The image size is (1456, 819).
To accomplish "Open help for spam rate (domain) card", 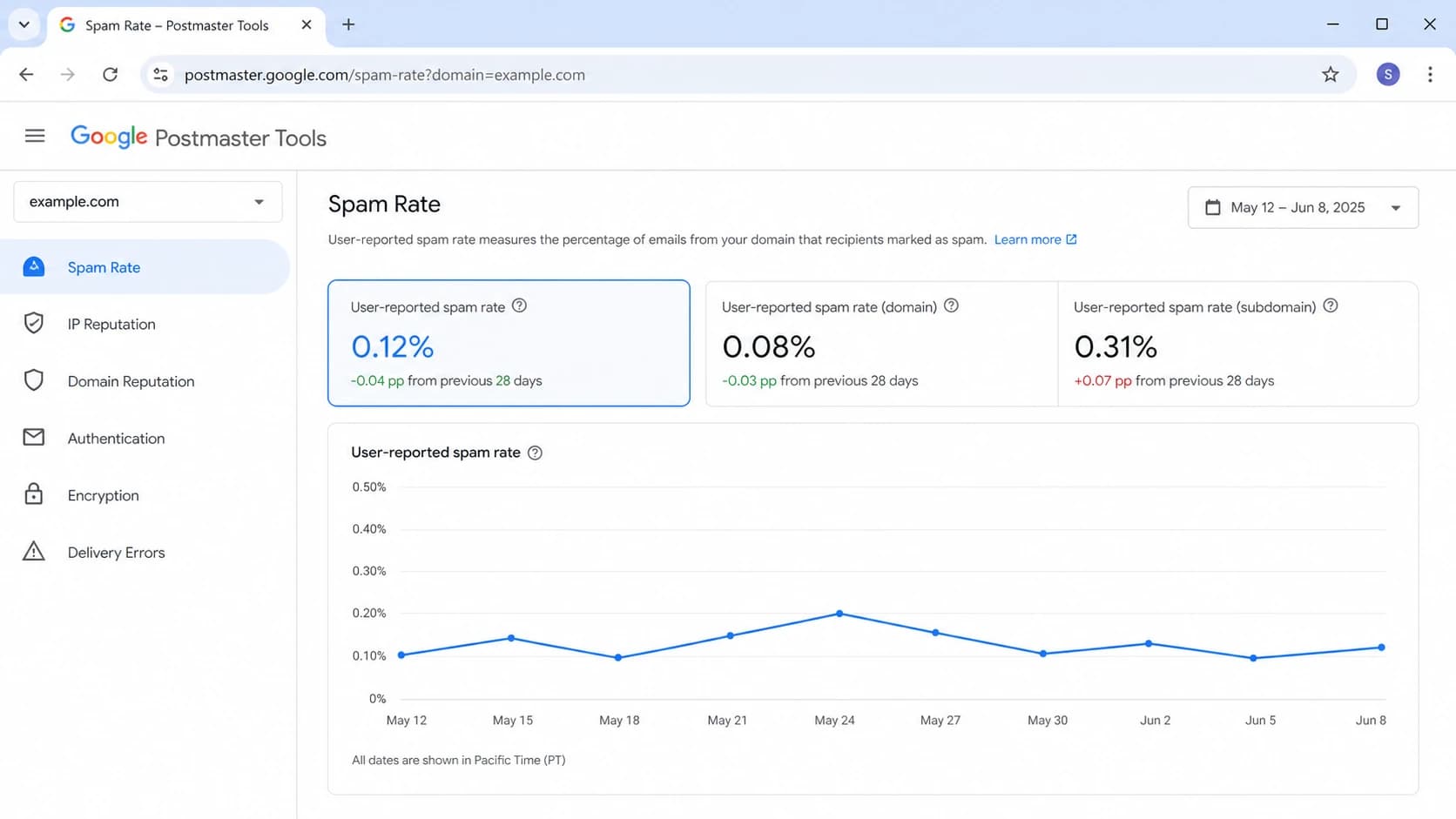I will 951,305.
